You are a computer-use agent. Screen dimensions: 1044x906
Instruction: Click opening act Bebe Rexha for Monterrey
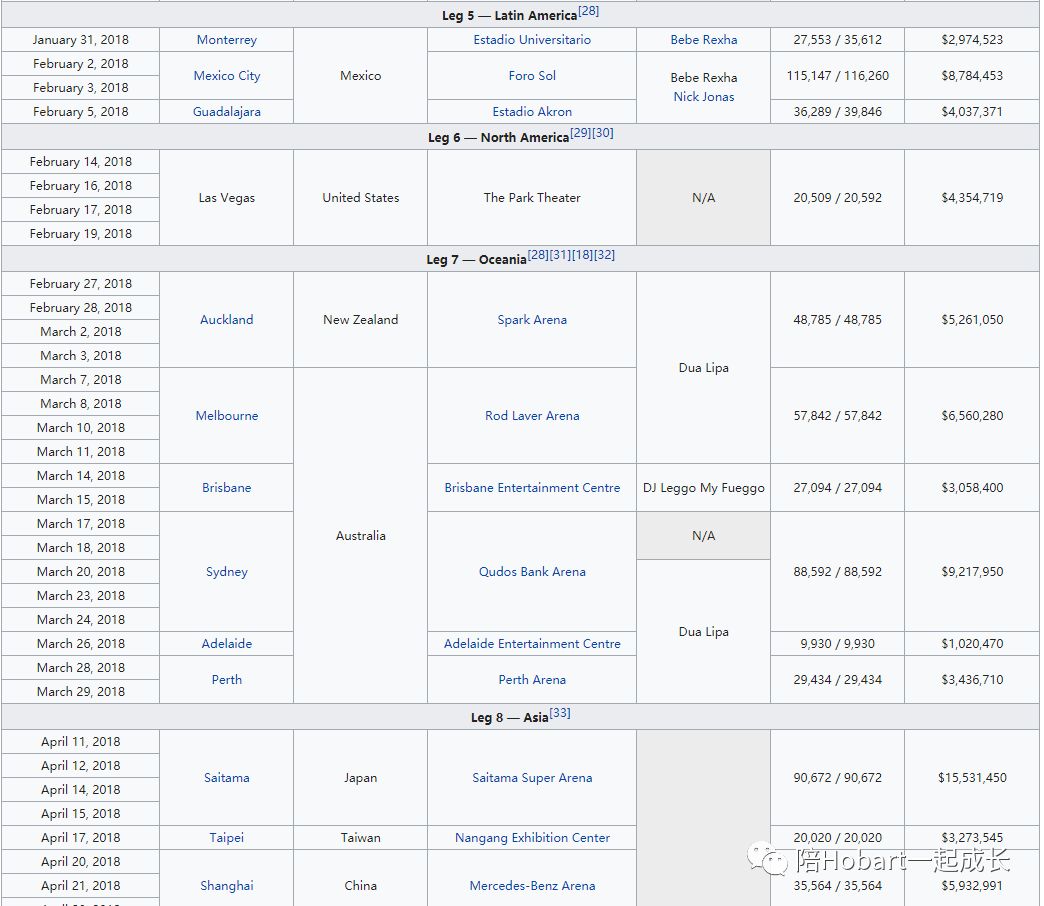pyautogui.click(x=703, y=40)
